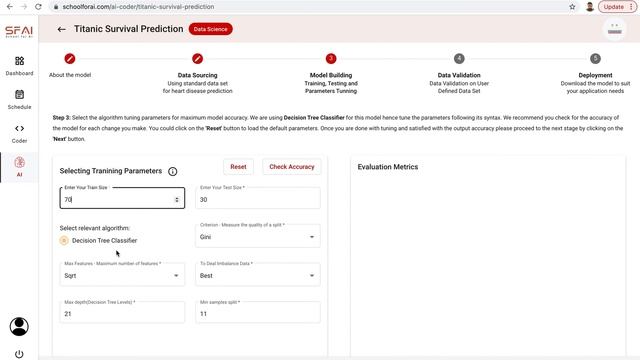The height and width of the screenshot is (360, 640).
Task: Click the Min samples split input field
Action: pyautogui.click(x=258, y=313)
